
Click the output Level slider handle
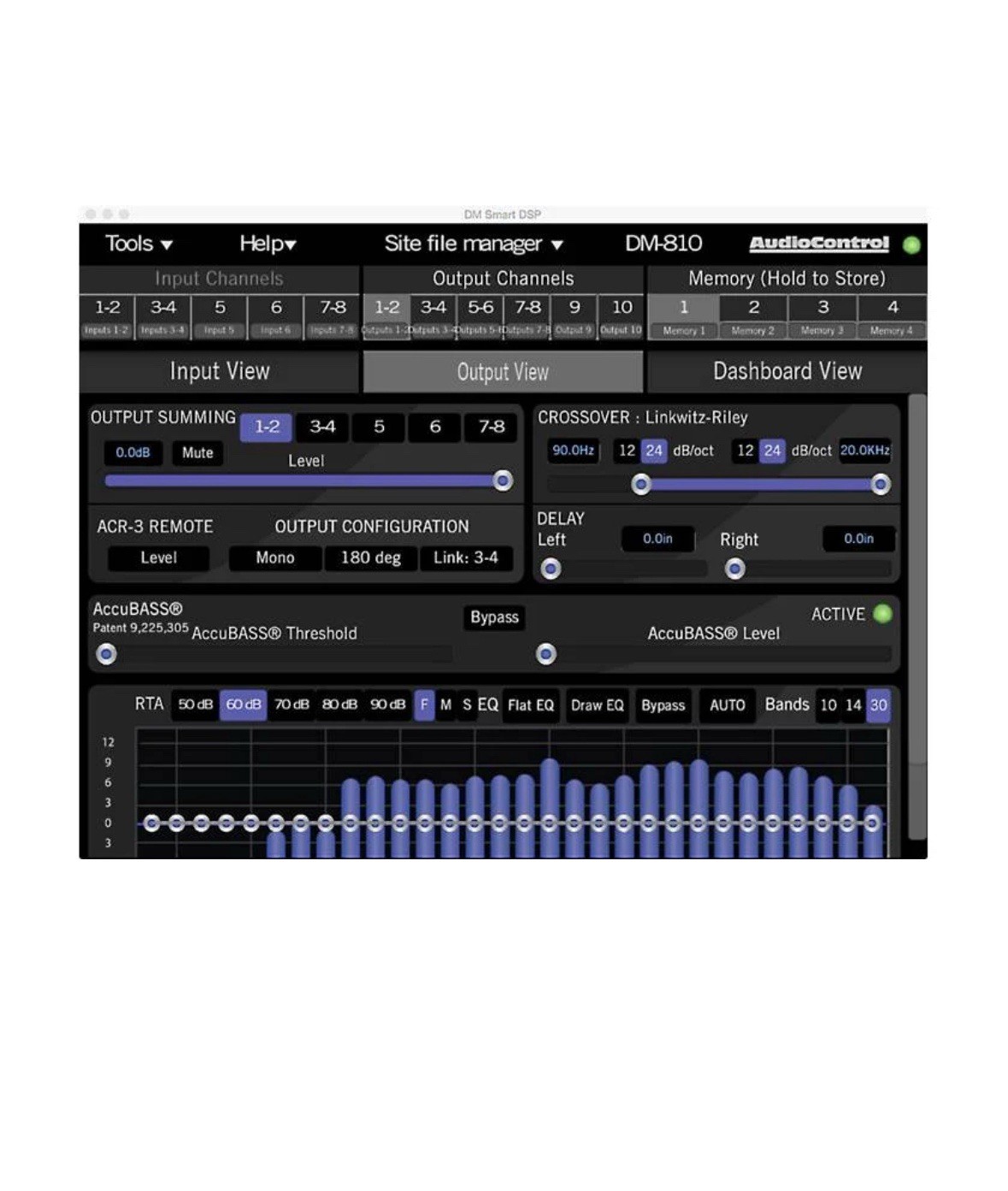click(503, 481)
